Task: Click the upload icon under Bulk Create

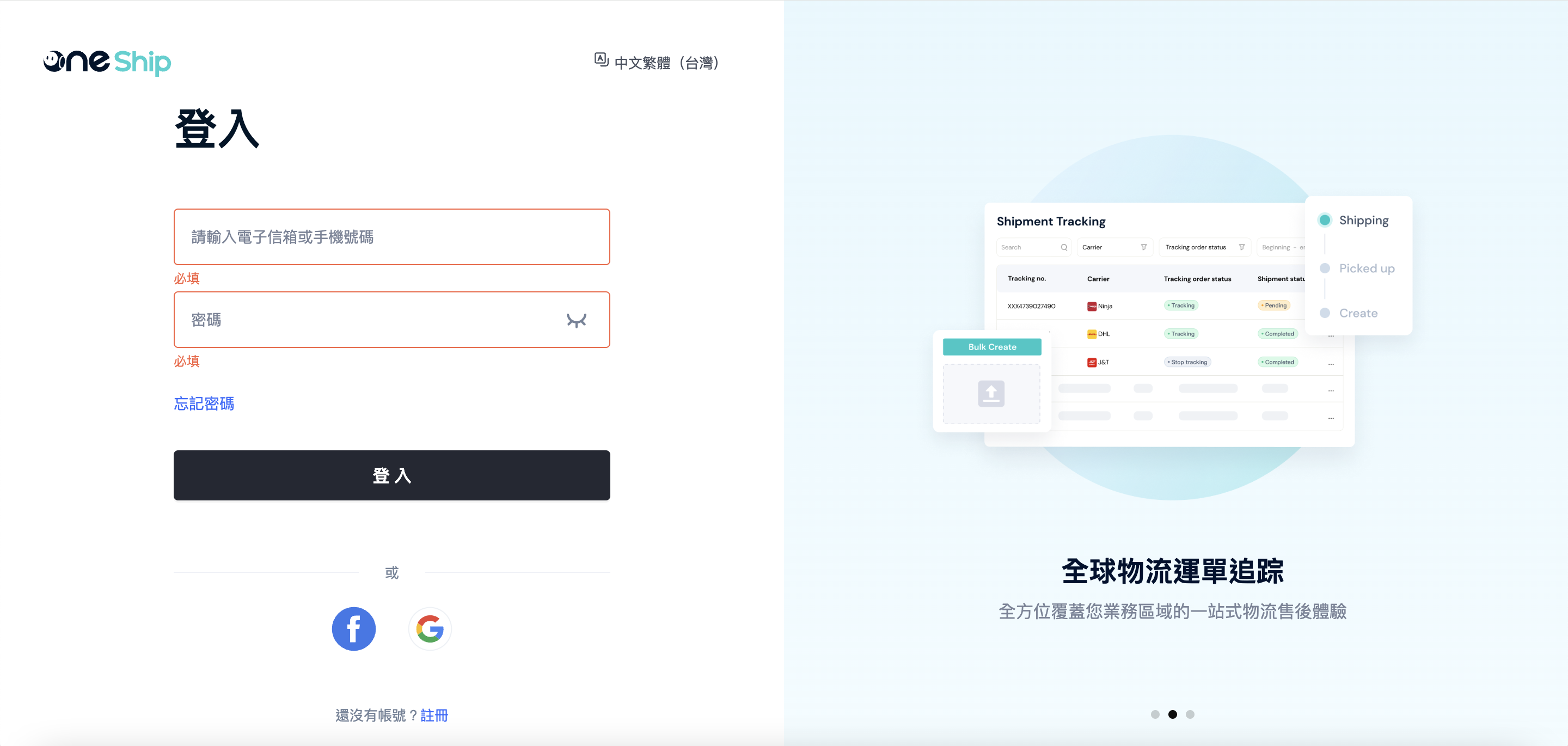Action: coord(991,393)
